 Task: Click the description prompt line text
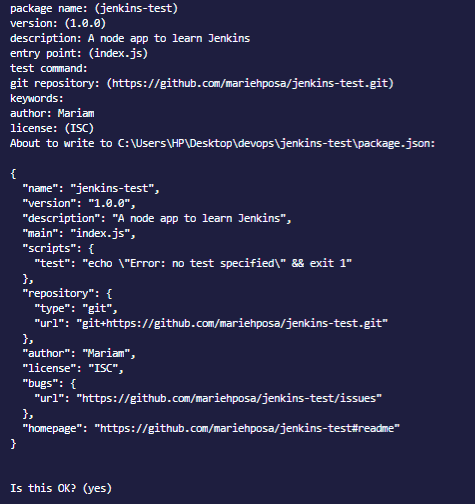130,38
